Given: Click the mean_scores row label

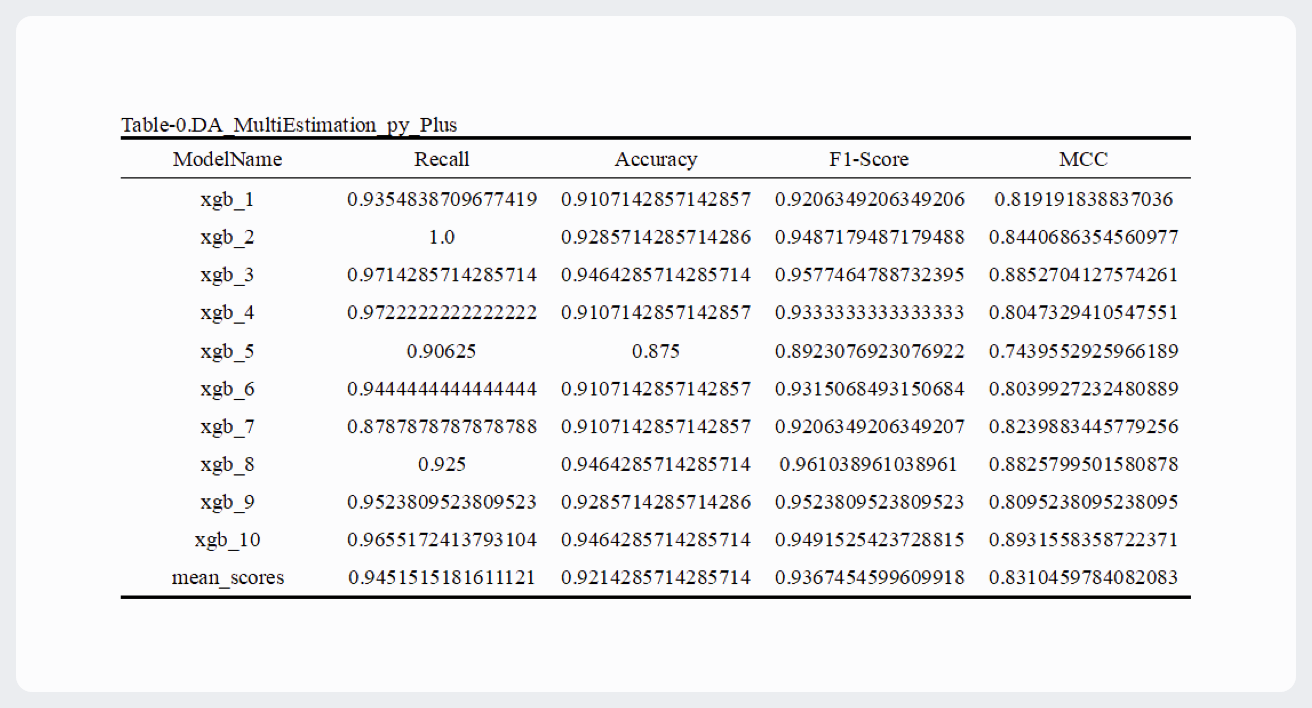Looking at the screenshot, I should tap(227, 578).
